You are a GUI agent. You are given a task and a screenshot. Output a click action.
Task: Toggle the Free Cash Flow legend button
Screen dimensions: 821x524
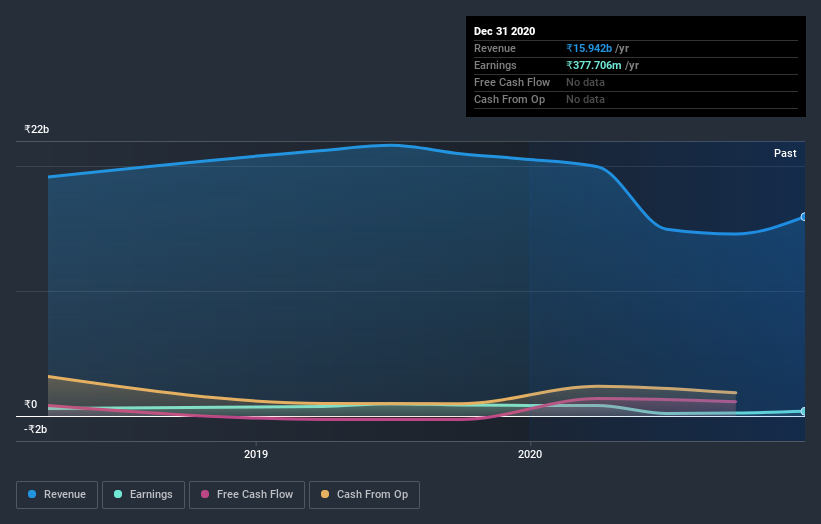247,495
